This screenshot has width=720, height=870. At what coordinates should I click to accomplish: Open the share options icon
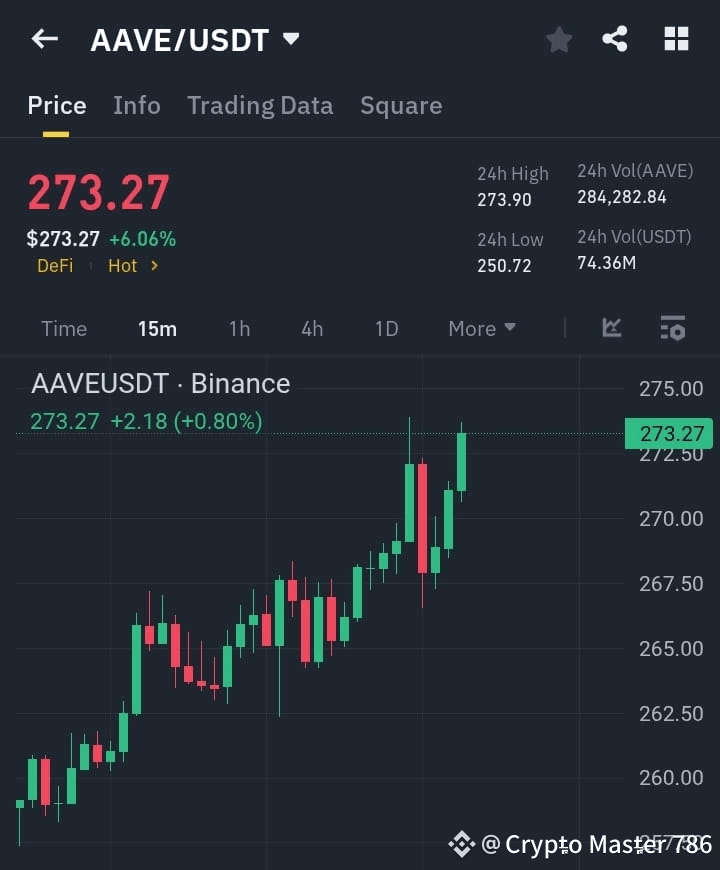[617, 39]
